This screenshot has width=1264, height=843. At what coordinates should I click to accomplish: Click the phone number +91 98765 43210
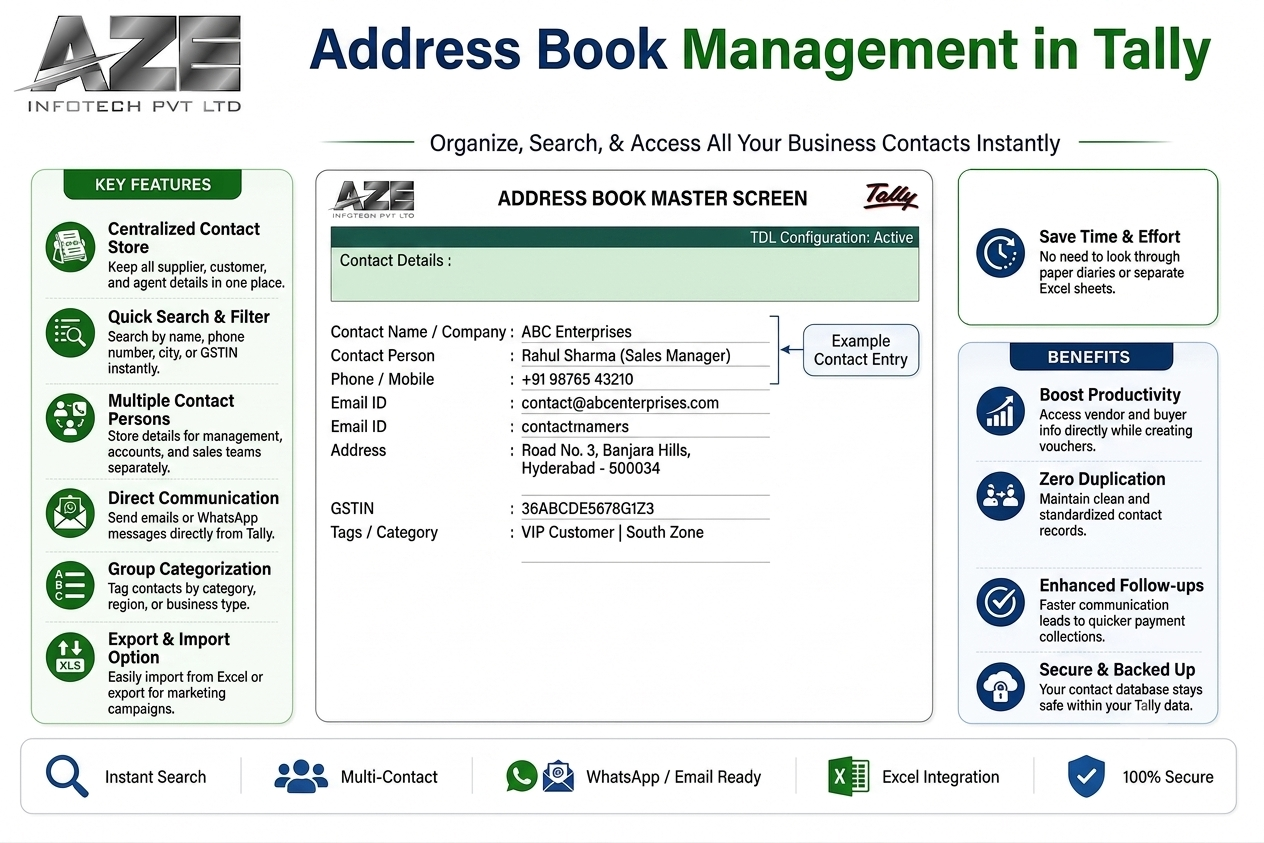coord(577,379)
